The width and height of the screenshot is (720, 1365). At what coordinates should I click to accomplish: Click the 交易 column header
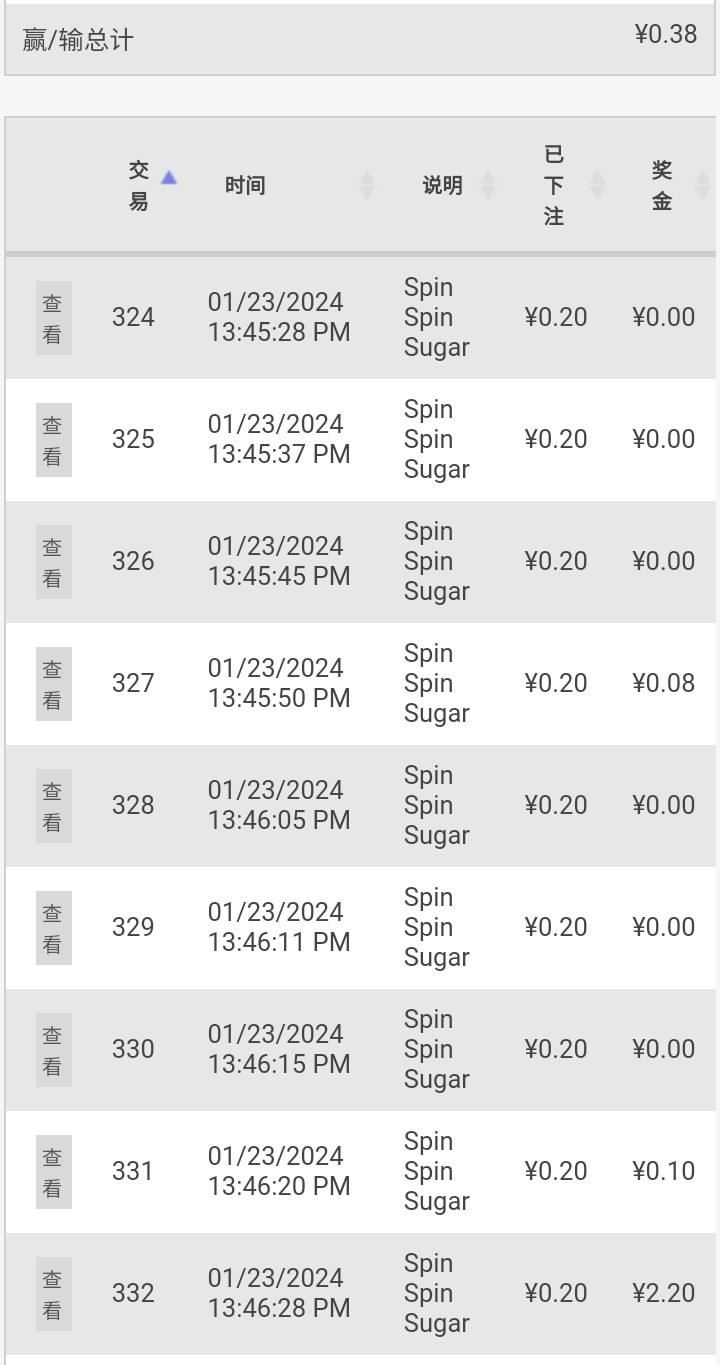[x=138, y=185]
